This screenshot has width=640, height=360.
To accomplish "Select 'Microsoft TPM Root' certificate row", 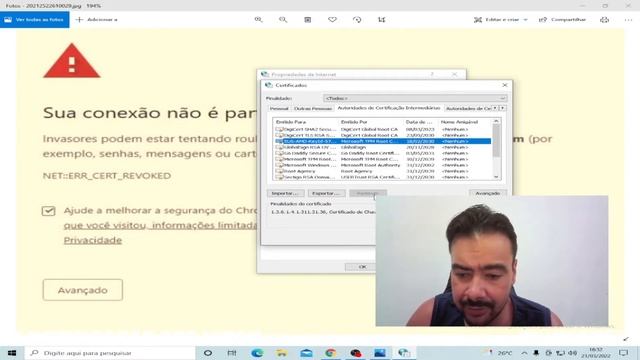I will click(x=382, y=159).
